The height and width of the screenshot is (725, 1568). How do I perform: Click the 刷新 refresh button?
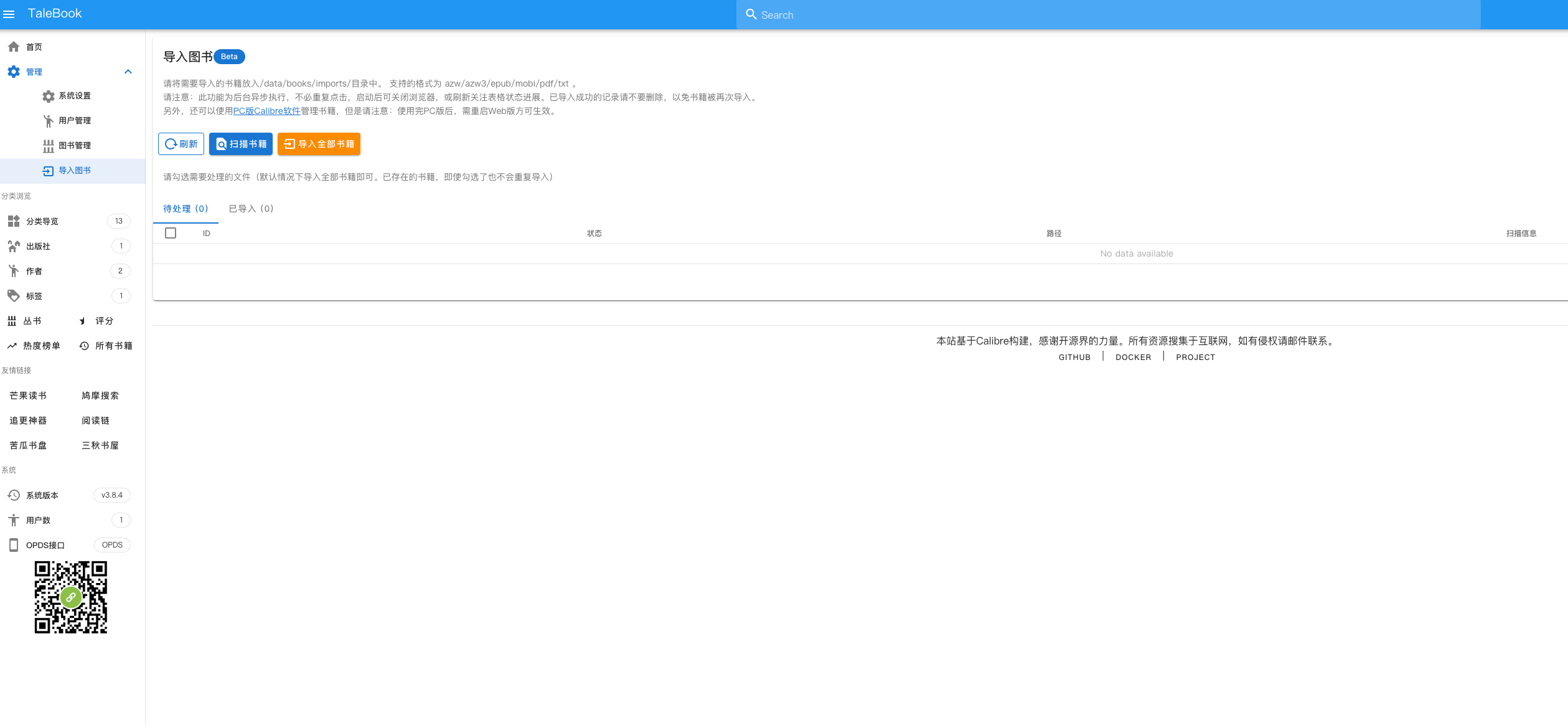tap(181, 144)
